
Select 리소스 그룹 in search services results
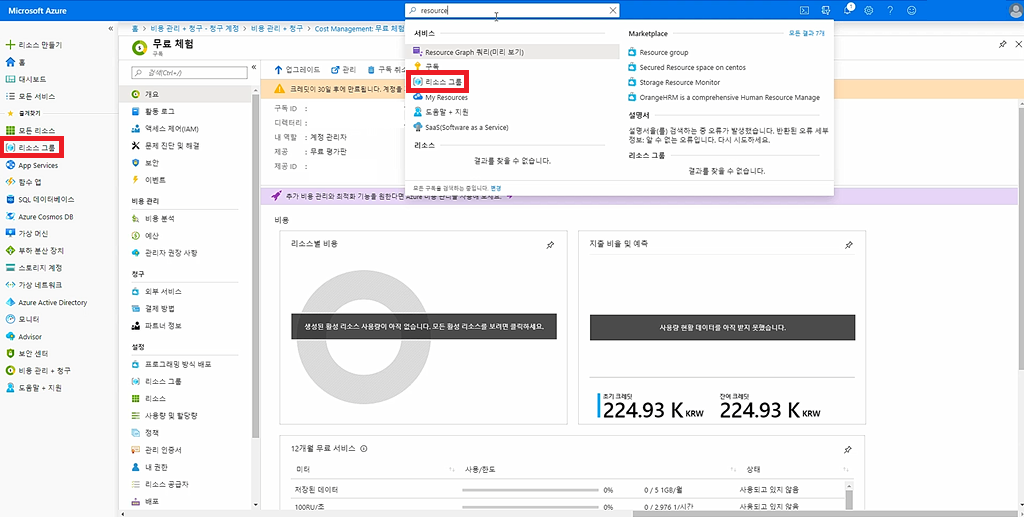(438, 82)
